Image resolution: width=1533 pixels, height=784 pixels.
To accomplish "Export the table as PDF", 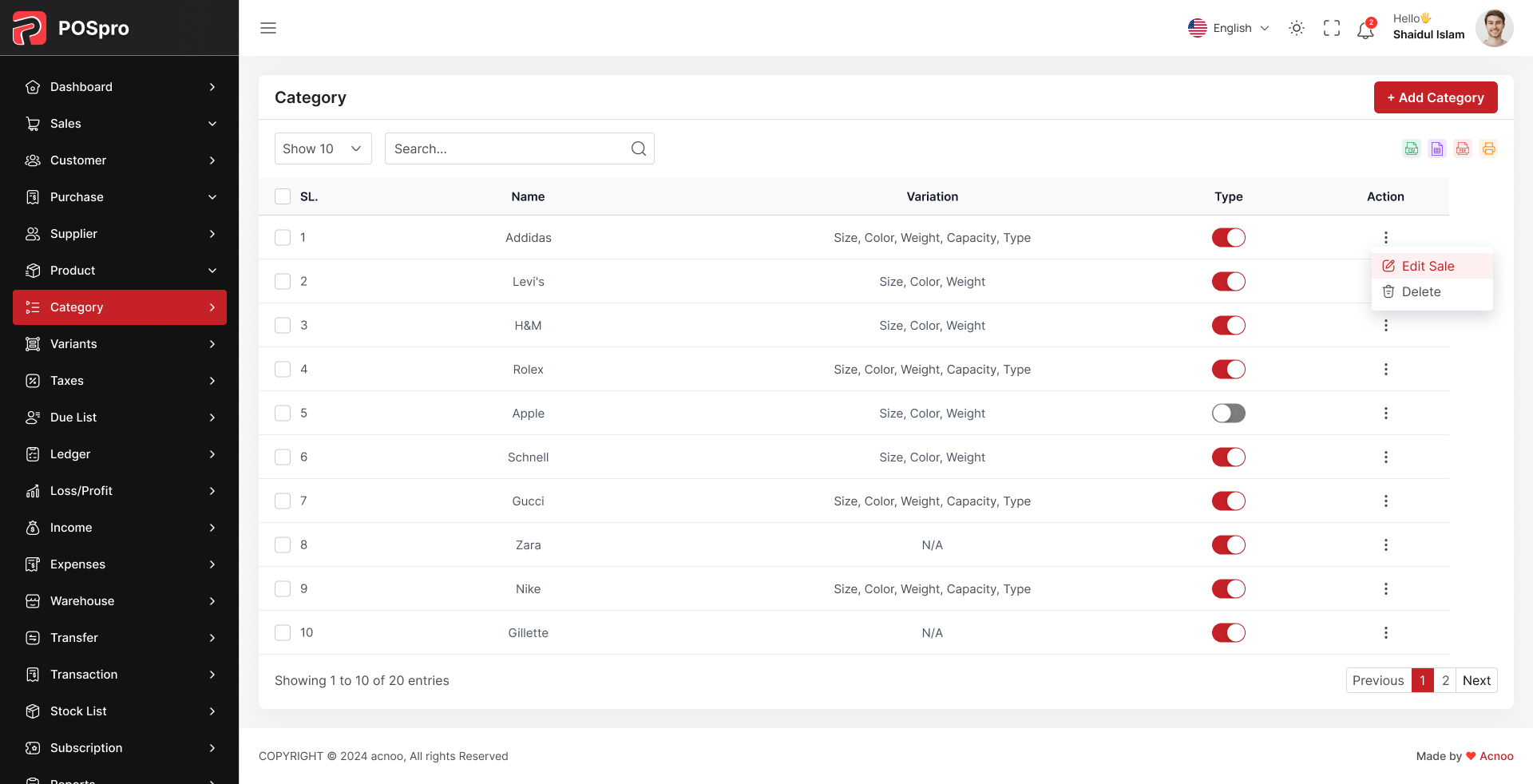I will tap(1463, 148).
